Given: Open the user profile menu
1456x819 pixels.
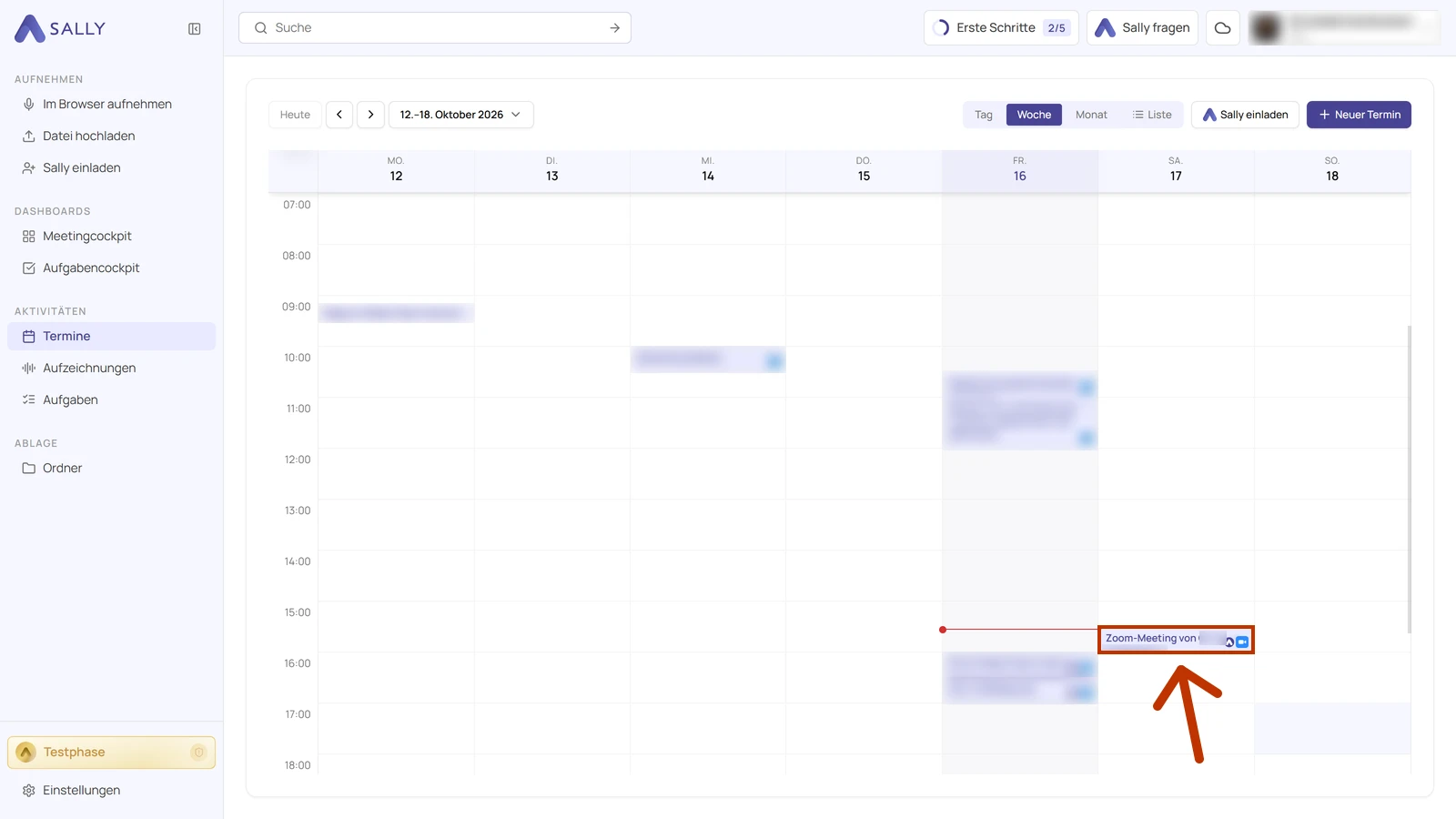Looking at the screenshot, I should pyautogui.click(x=1343, y=28).
